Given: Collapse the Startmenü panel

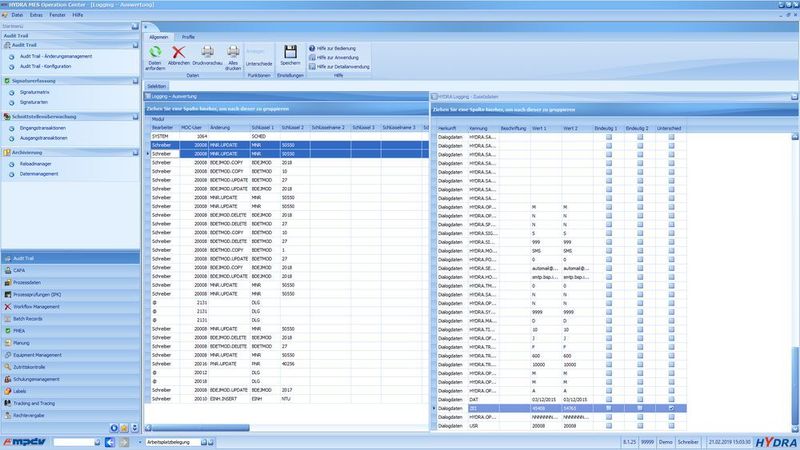Looking at the screenshot, I should (135, 26).
